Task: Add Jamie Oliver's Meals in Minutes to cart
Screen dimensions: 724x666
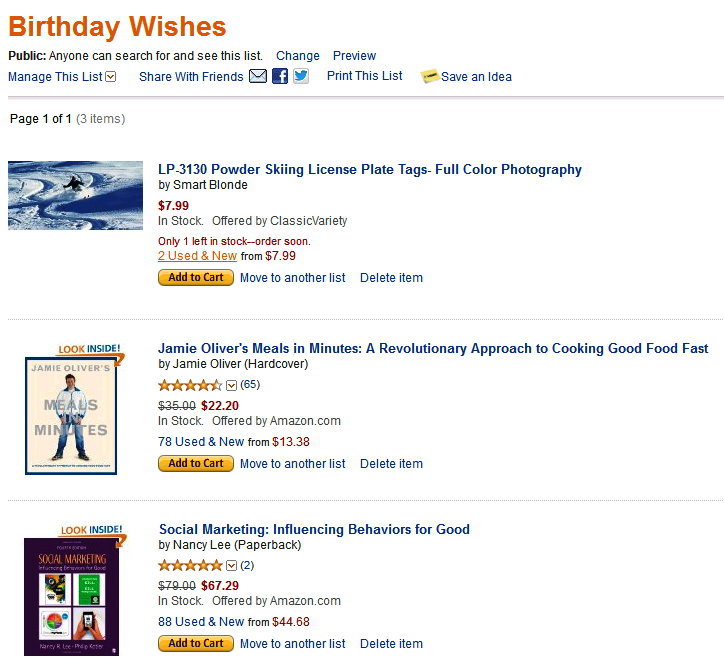Action: pyautogui.click(x=196, y=464)
